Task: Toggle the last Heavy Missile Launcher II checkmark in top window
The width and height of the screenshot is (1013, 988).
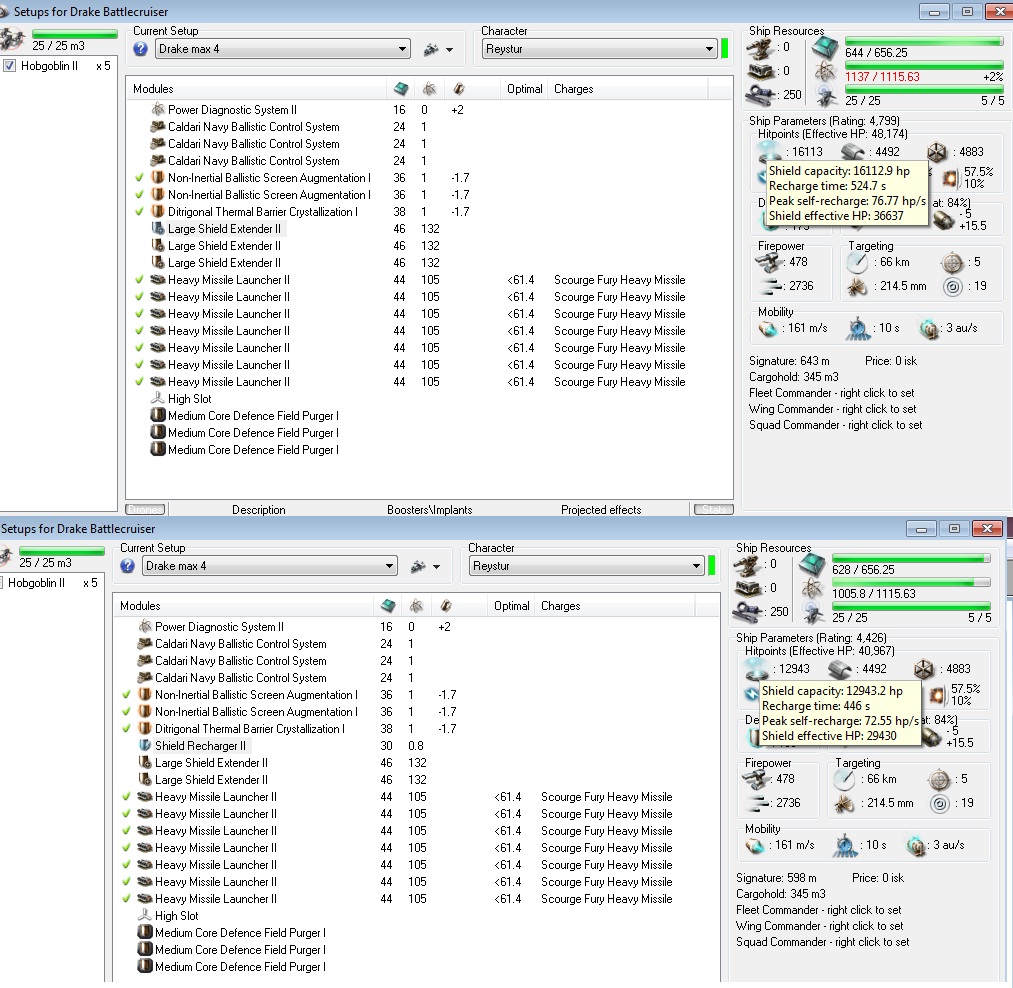Action: (x=139, y=382)
